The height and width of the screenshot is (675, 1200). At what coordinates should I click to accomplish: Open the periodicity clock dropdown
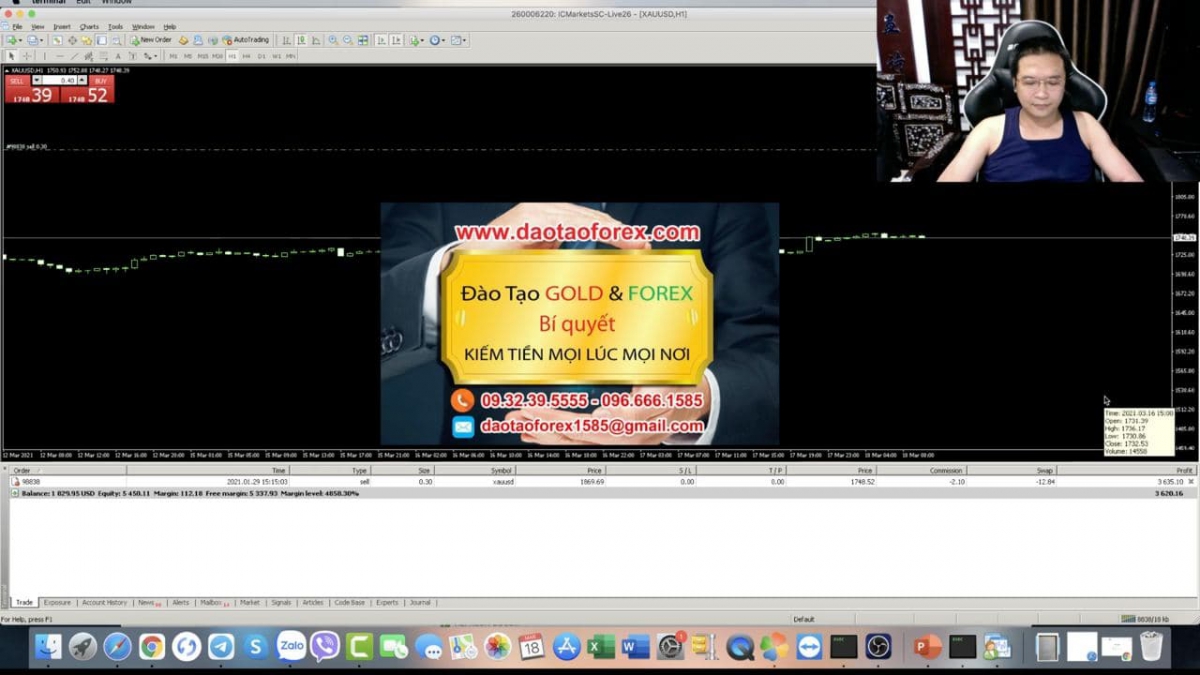pyautogui.click(x=438, y=40)
